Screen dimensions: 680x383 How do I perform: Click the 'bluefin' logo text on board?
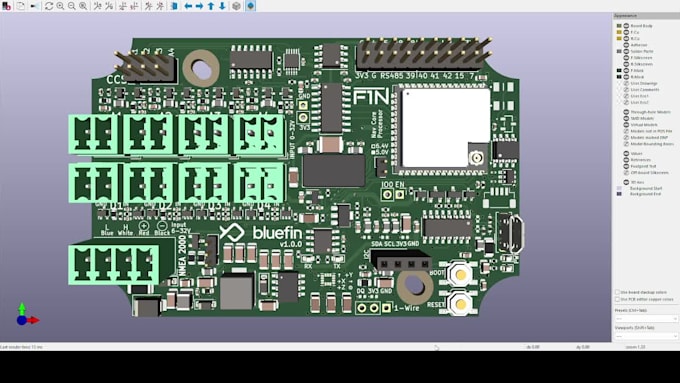(x=277, y=232)
